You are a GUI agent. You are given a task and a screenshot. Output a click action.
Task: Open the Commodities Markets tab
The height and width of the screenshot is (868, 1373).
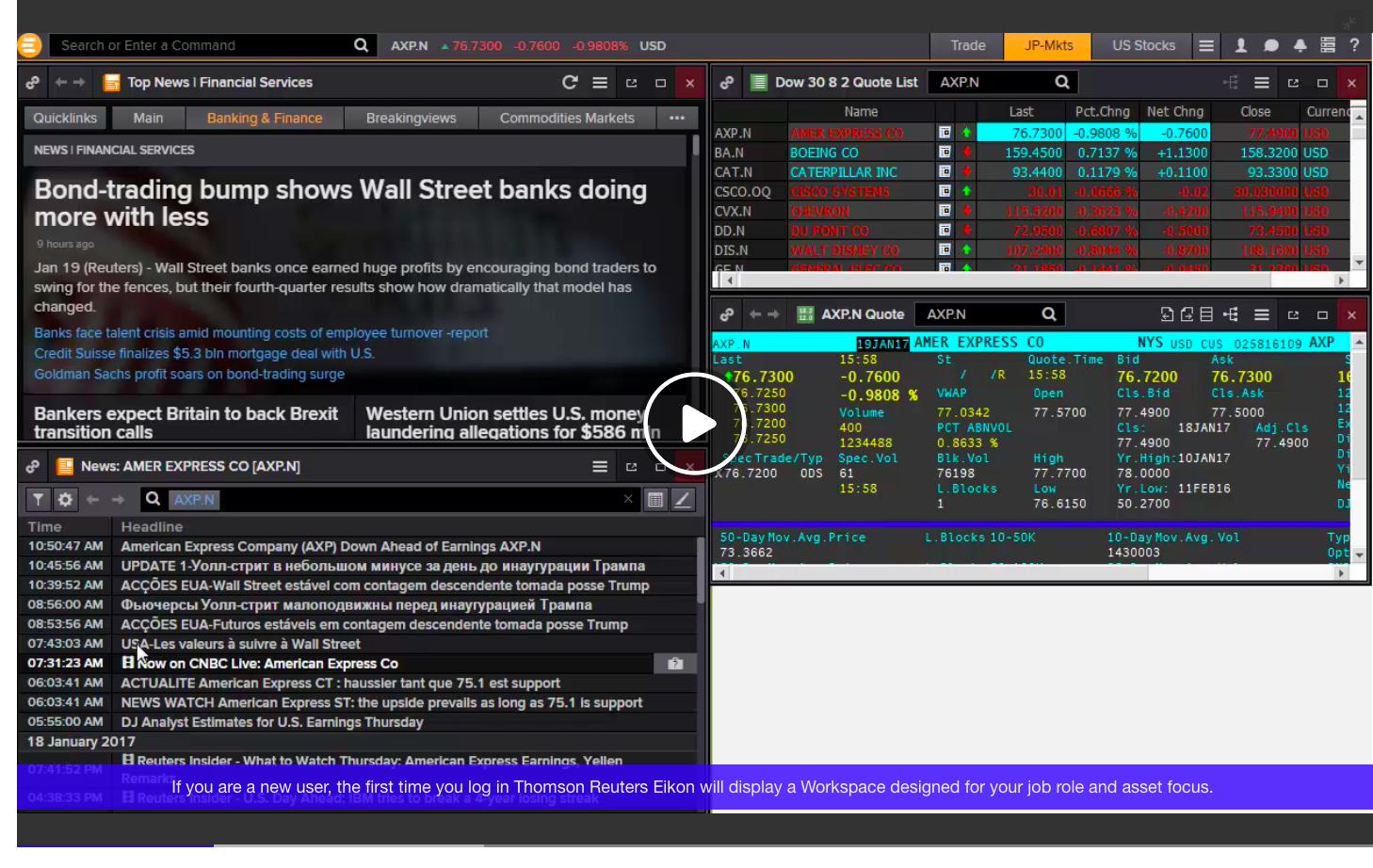(567, 118)
